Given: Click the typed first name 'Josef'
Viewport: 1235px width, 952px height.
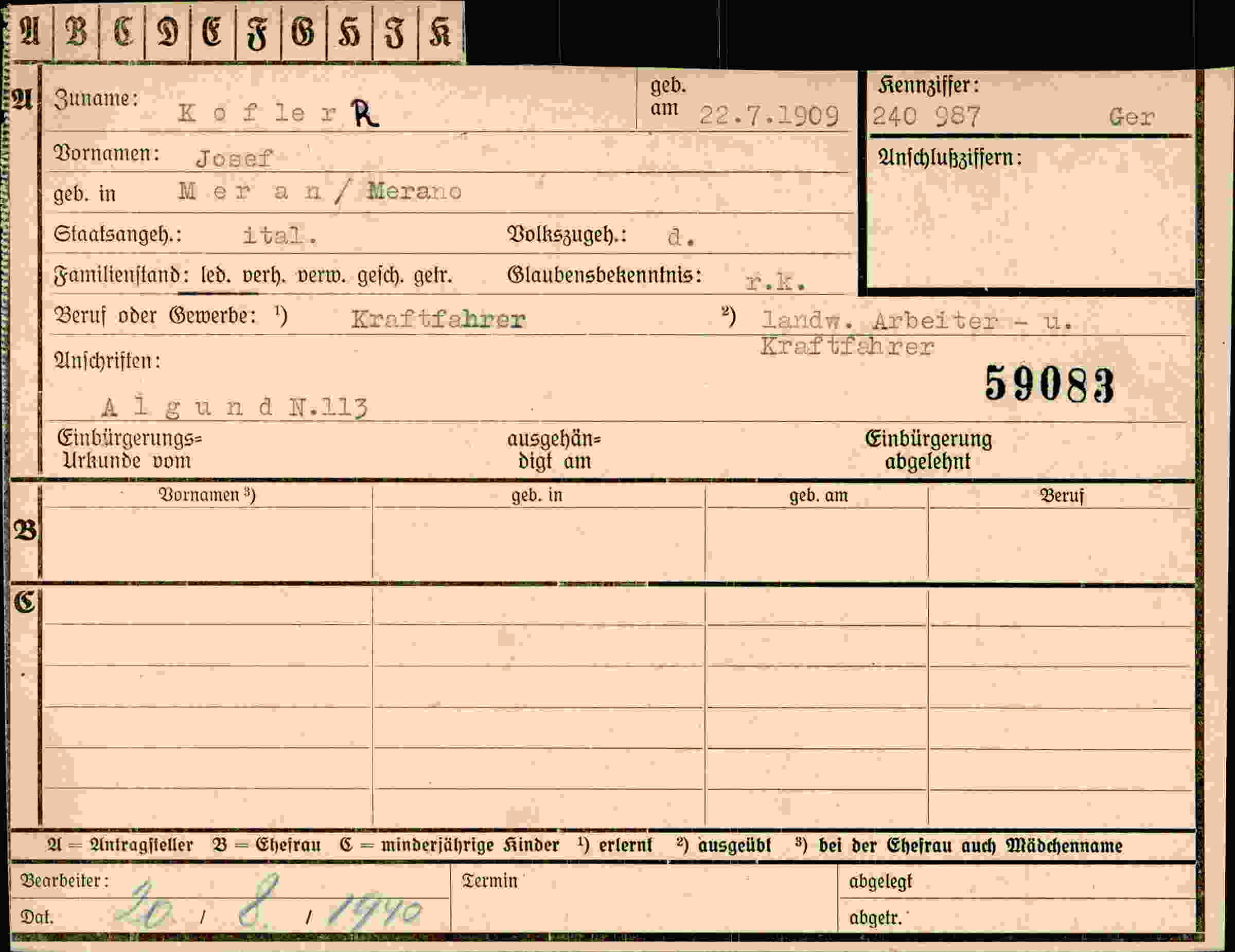Looking at the screenshot, I should point(235,158).
